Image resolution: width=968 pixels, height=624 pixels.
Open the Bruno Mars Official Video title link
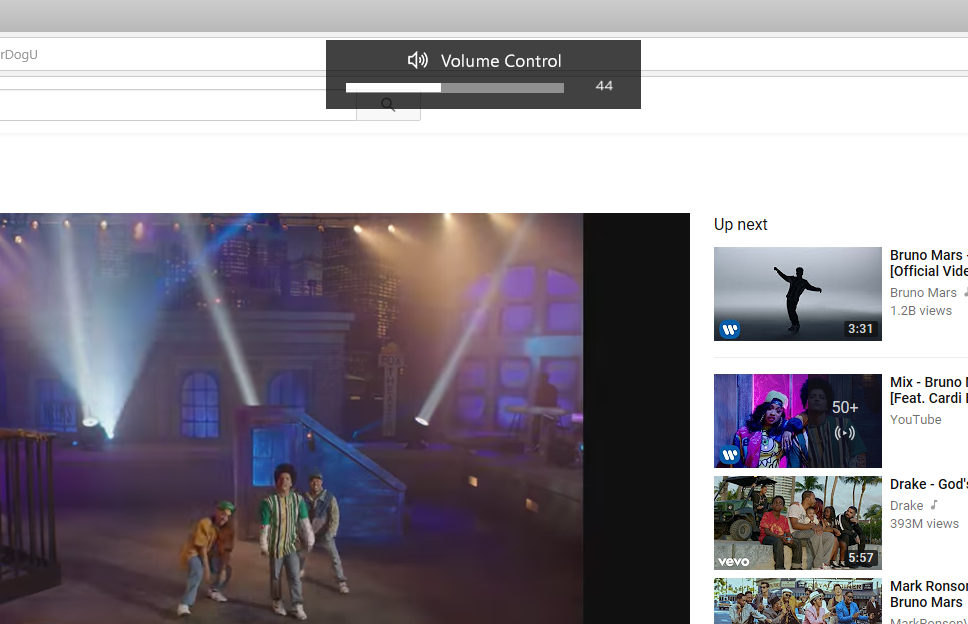click(928, 263)
